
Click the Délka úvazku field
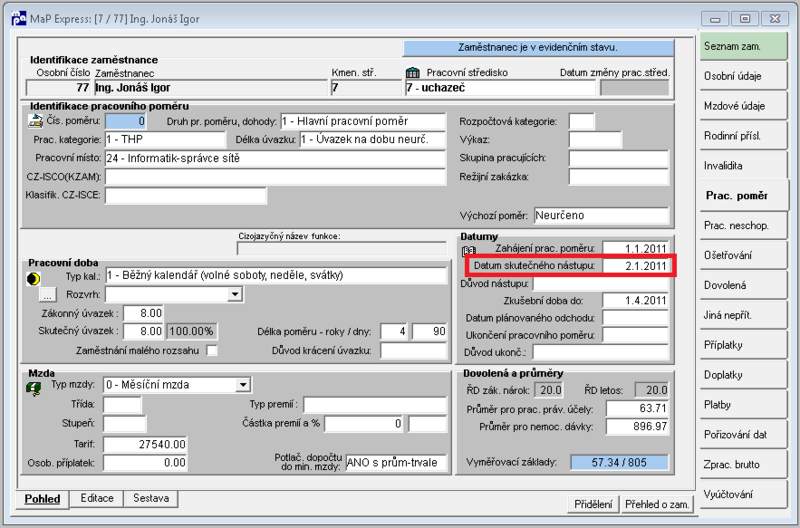(372, 139)
